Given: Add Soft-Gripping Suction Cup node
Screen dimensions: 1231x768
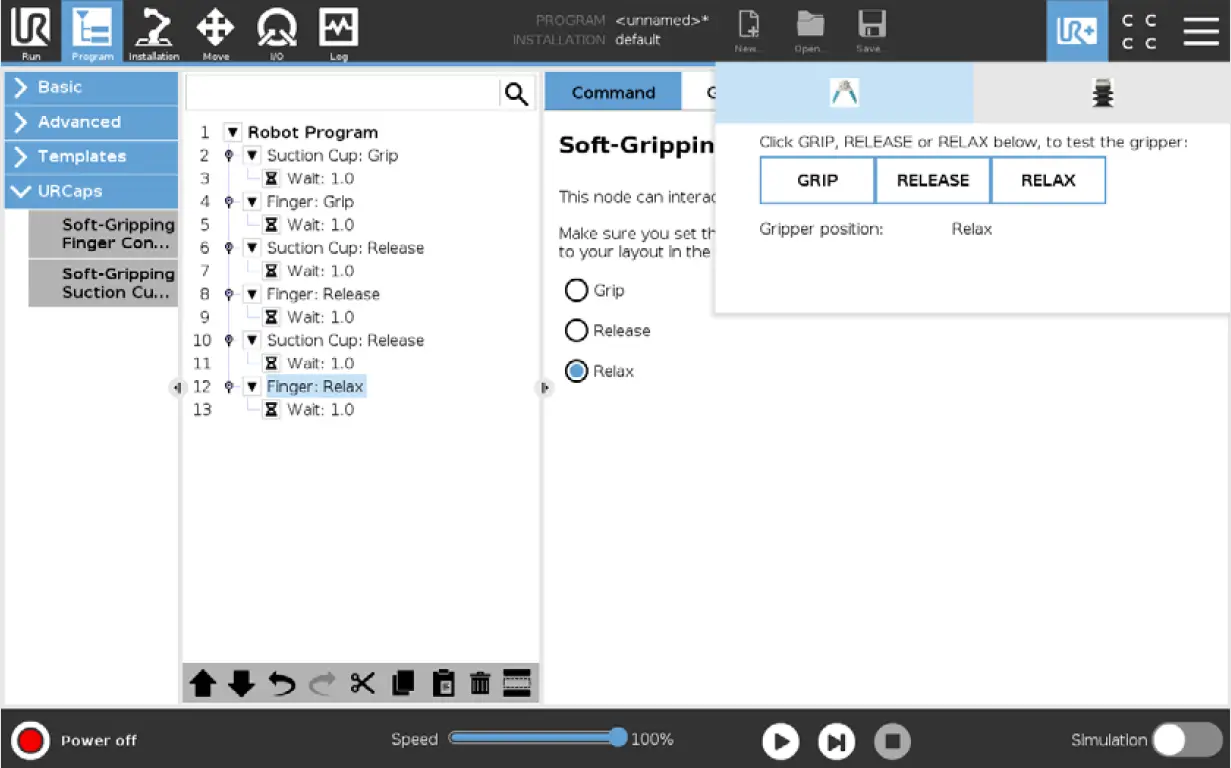Looking at the screenshot, I should [x=103, y=283].
